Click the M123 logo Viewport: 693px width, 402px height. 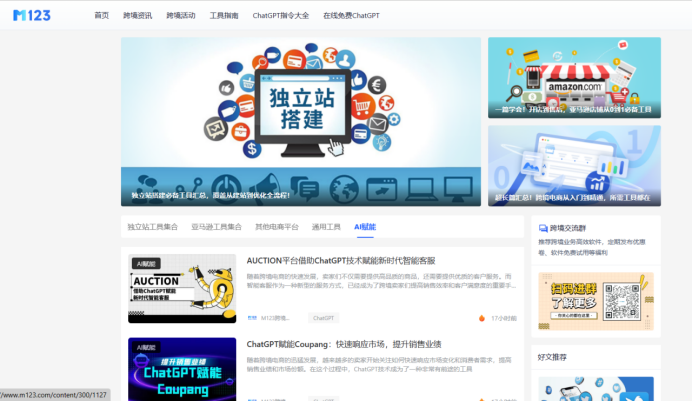32,15
